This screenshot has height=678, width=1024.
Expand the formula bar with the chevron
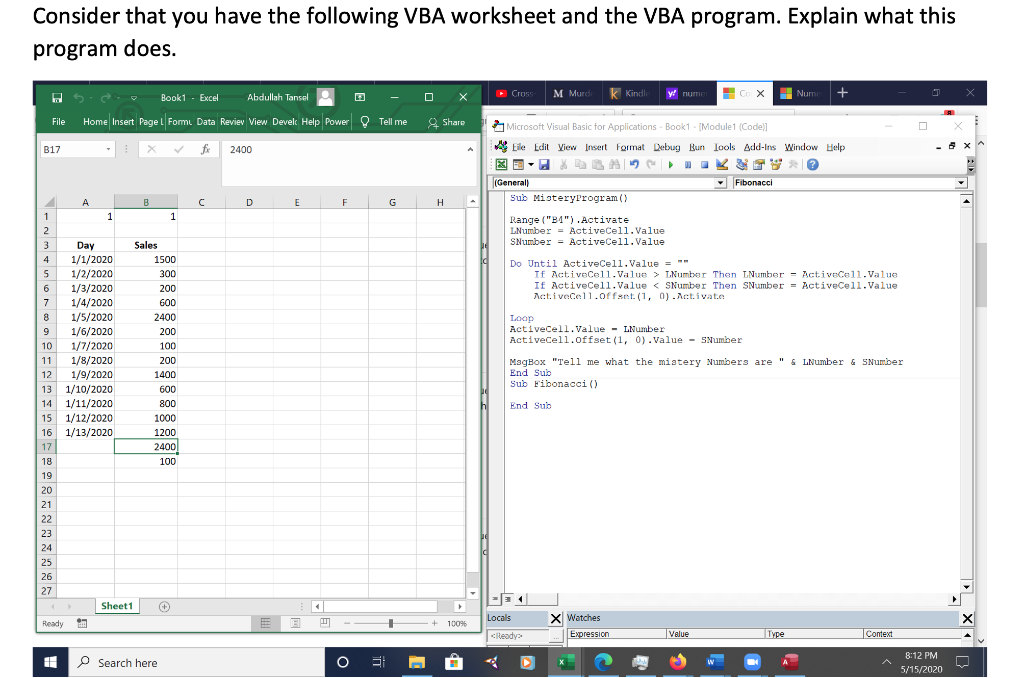point(470,150)
